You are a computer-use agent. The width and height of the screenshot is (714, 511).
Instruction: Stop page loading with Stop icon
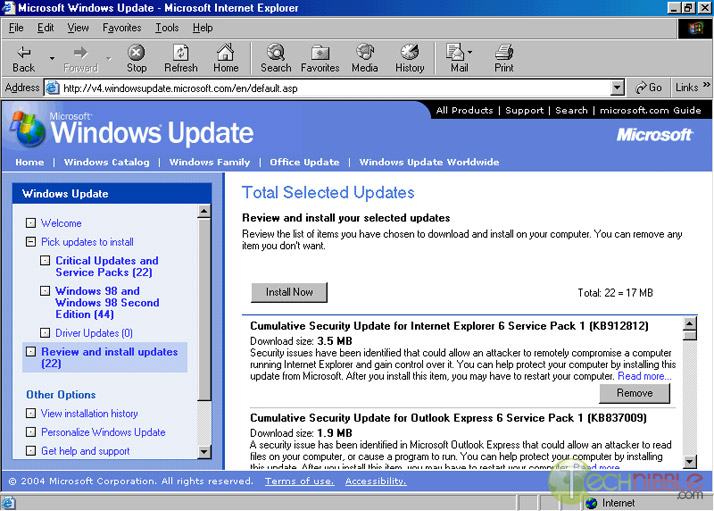tap(136, 58)
